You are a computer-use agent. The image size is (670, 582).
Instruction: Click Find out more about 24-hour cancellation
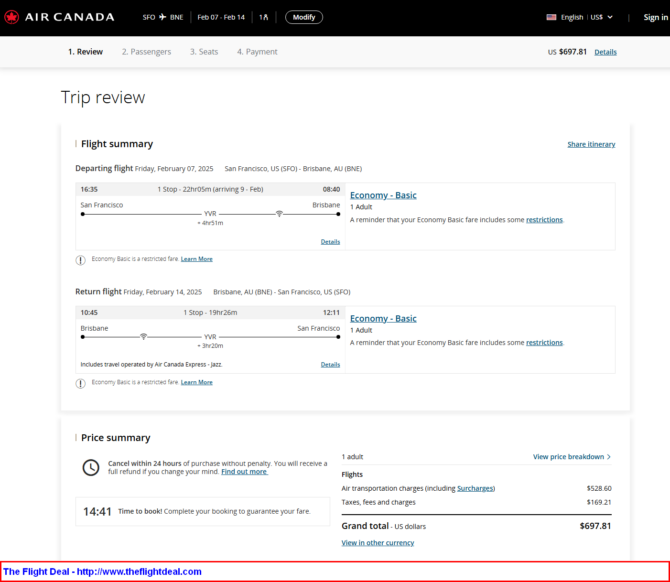tap(244, 472)
